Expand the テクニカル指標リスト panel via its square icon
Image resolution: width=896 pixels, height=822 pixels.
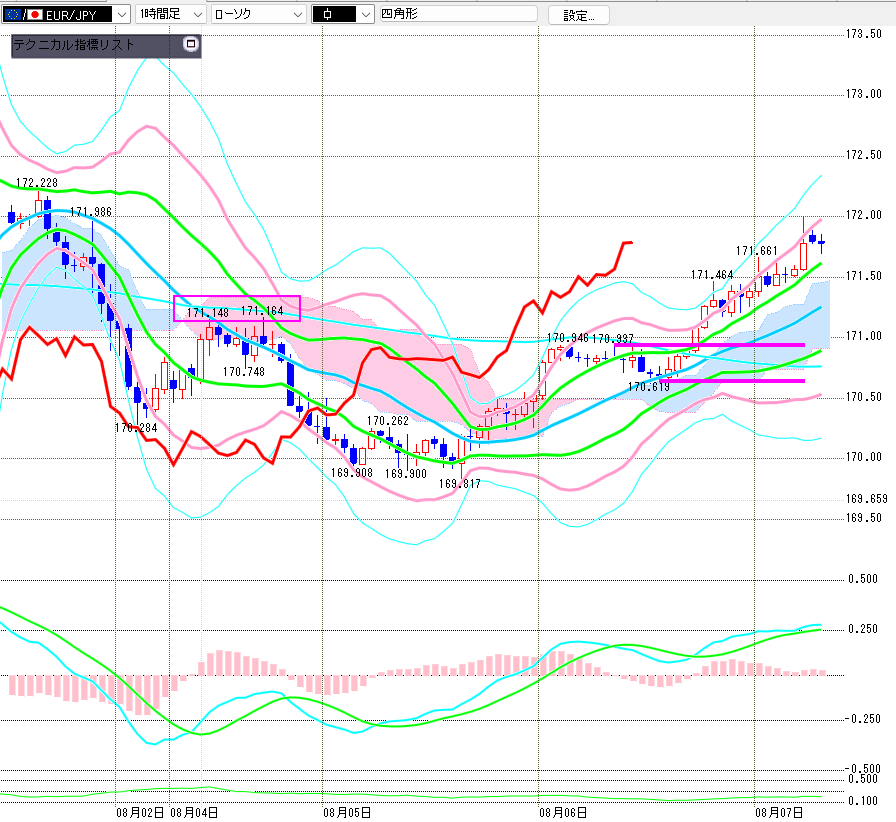(x=191, y=44)
